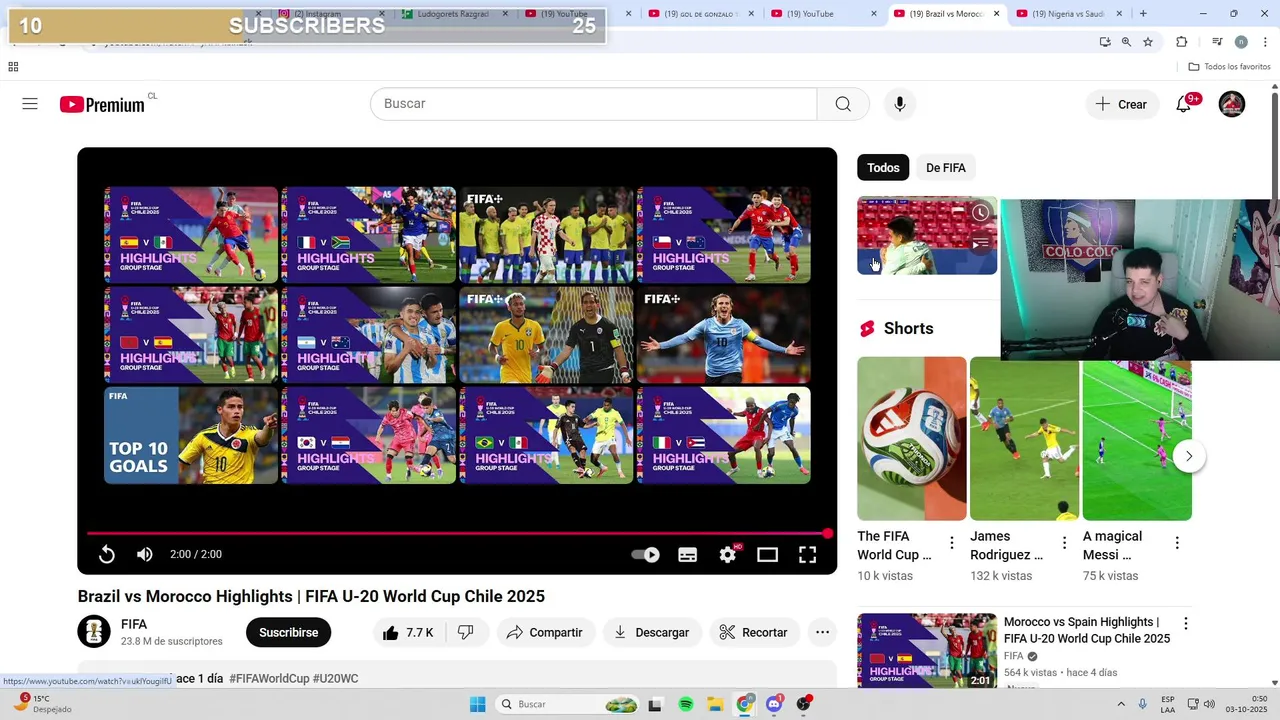
Task: Select the De FIFA filter chip
Action: (946, 168)
